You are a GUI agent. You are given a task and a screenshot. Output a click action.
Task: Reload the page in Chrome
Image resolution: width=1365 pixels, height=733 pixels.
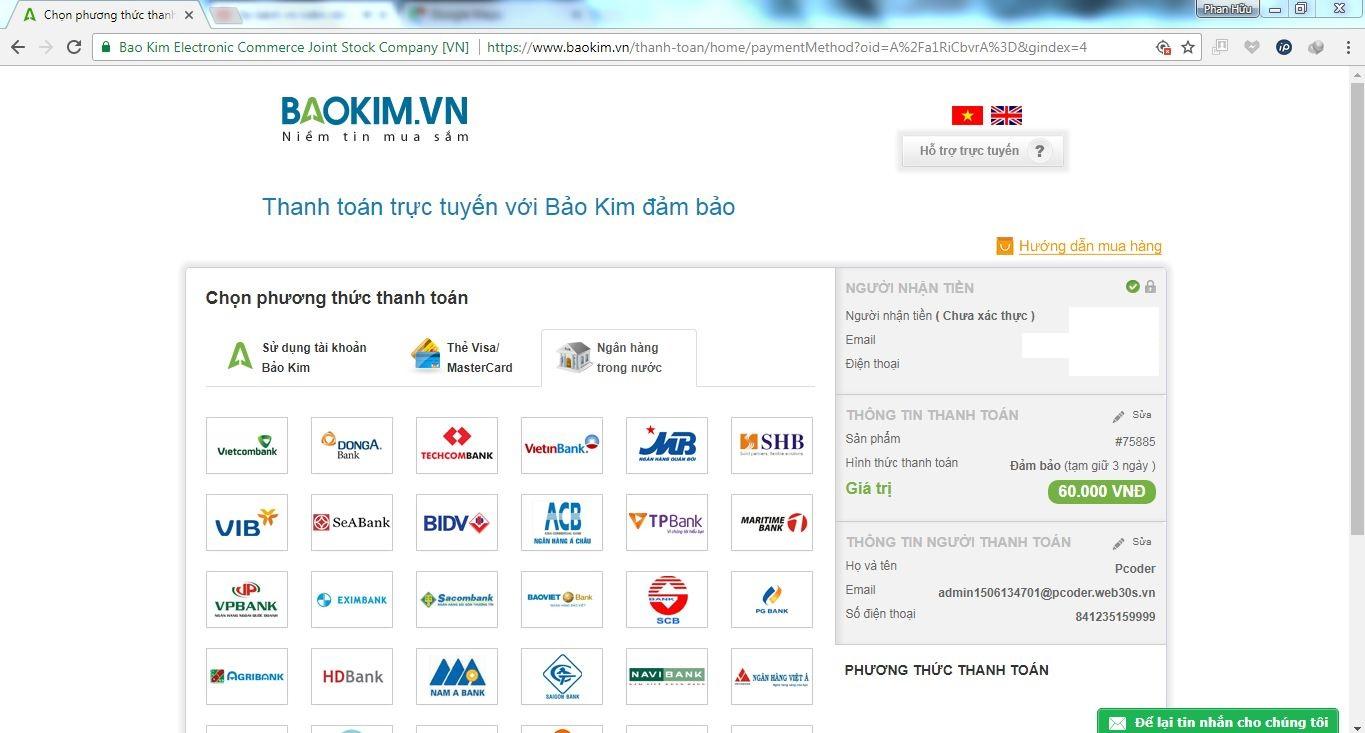[x=74, y=47]
